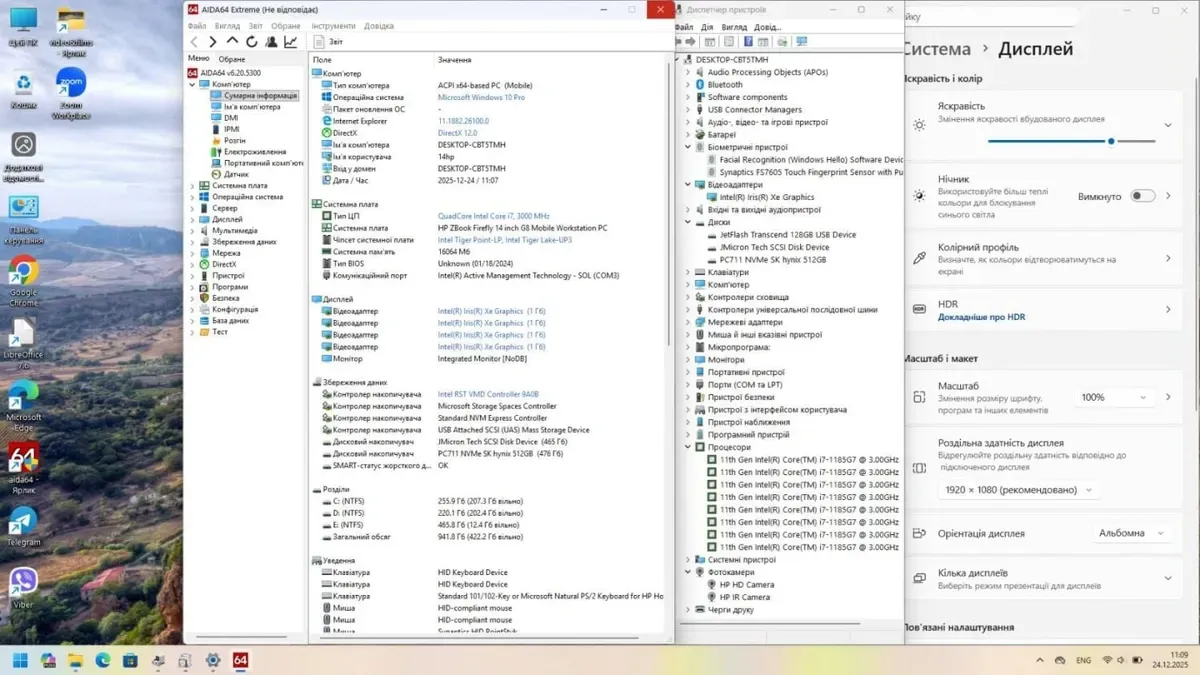Image resolution: width=1200 pixels, height=675 pixels.
Task: Open the Інструменти menu in AIDA64
Action: tap(333, 26)
